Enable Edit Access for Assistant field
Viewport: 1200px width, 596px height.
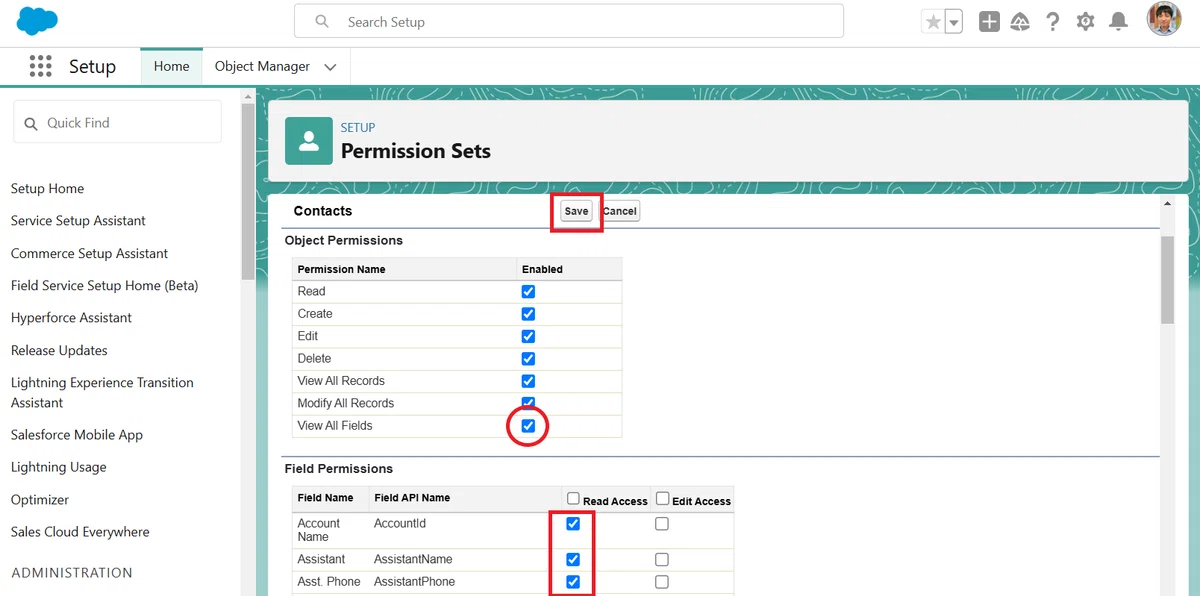pos(662,560)
